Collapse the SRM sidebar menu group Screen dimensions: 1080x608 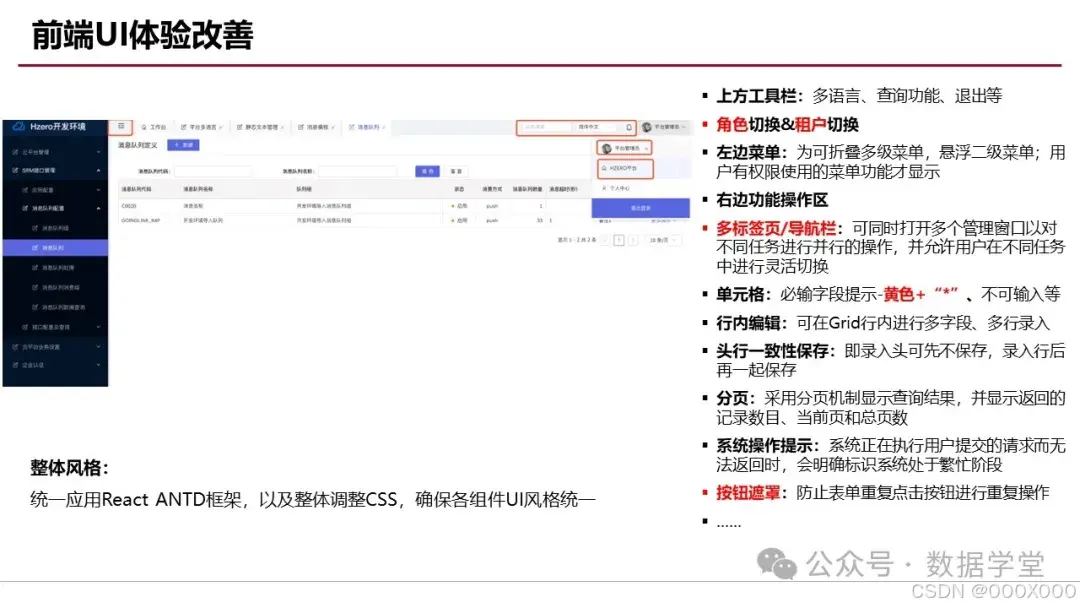tap(55, 170)
